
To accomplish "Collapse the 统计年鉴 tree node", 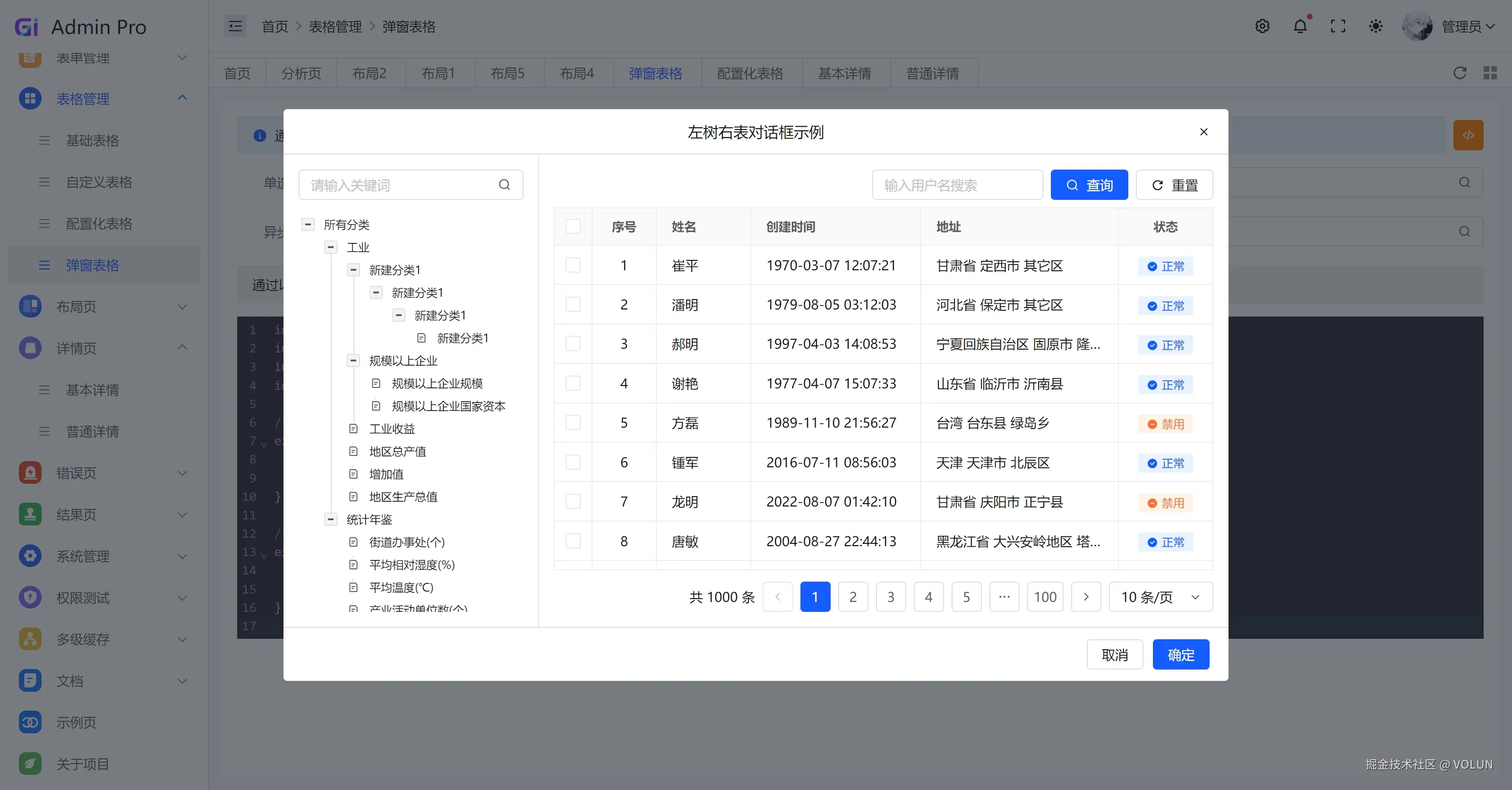I will (x=331, y=519).
